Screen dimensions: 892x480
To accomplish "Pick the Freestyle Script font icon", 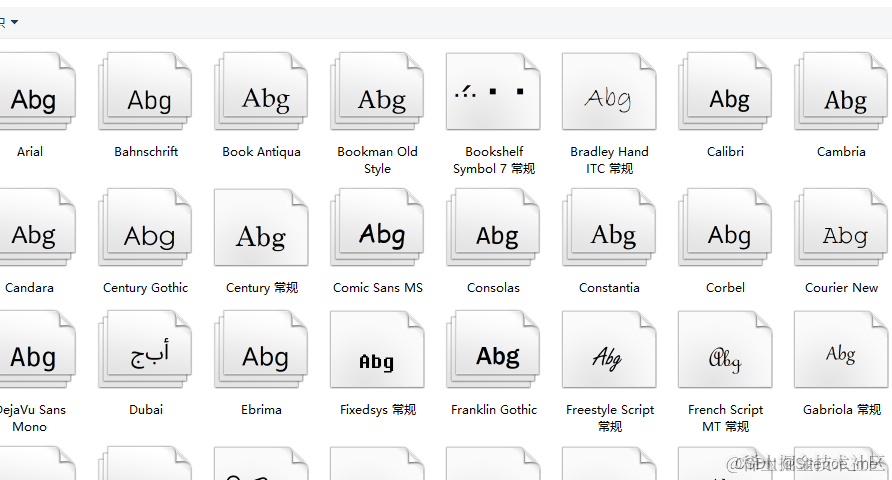I will (609, 349).
